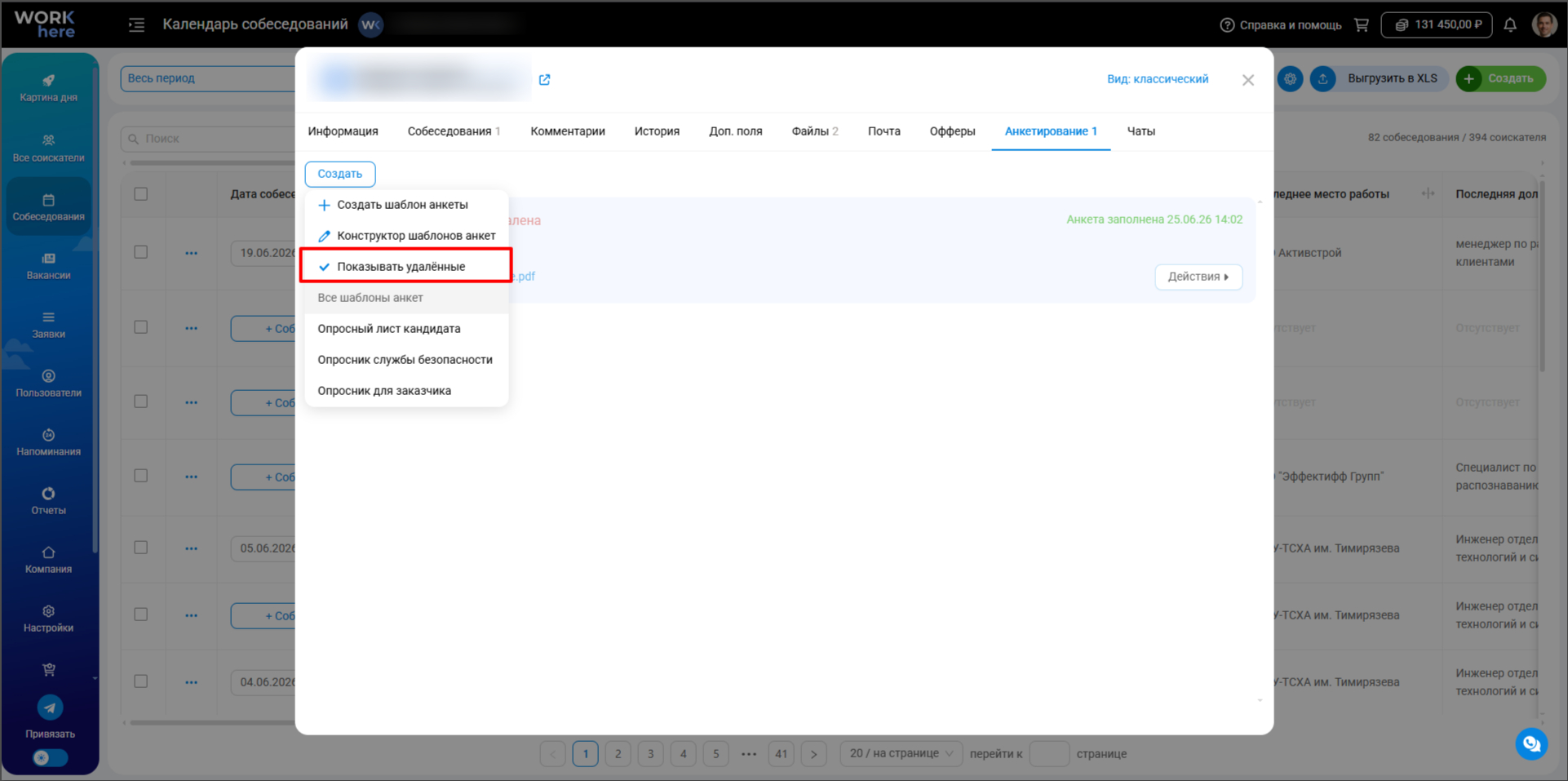
Task: Switch to Комментарии tab
Action: pos(568,131)
